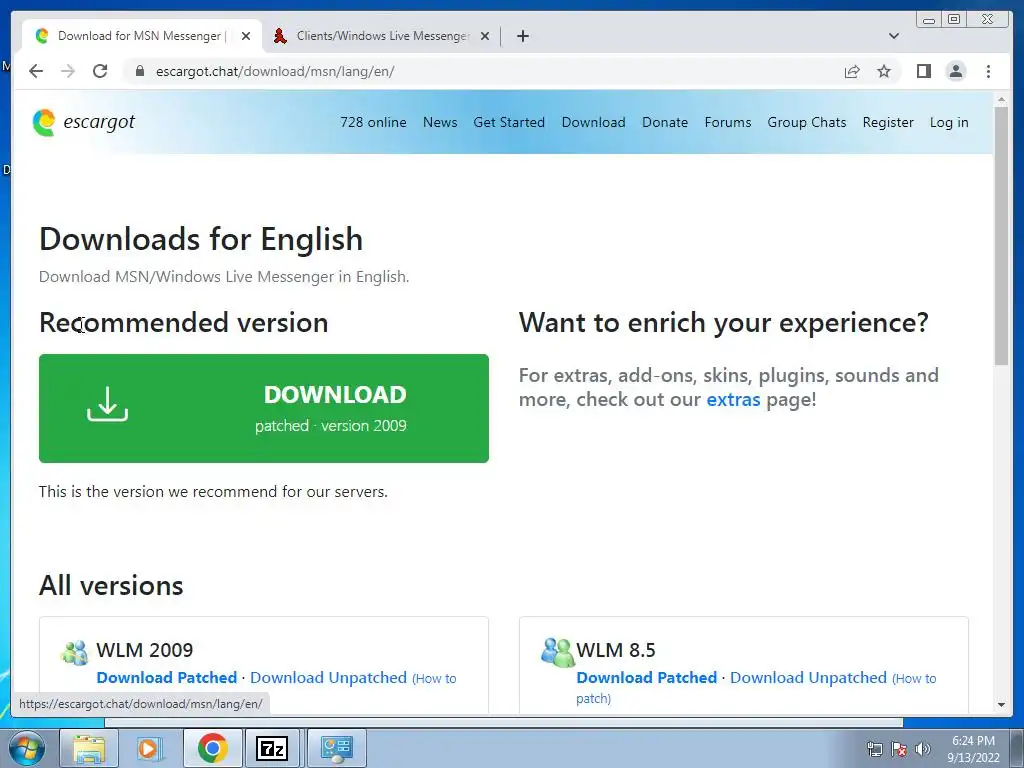
Task: Click the Downloads for English heading
Action: point(201,239)
